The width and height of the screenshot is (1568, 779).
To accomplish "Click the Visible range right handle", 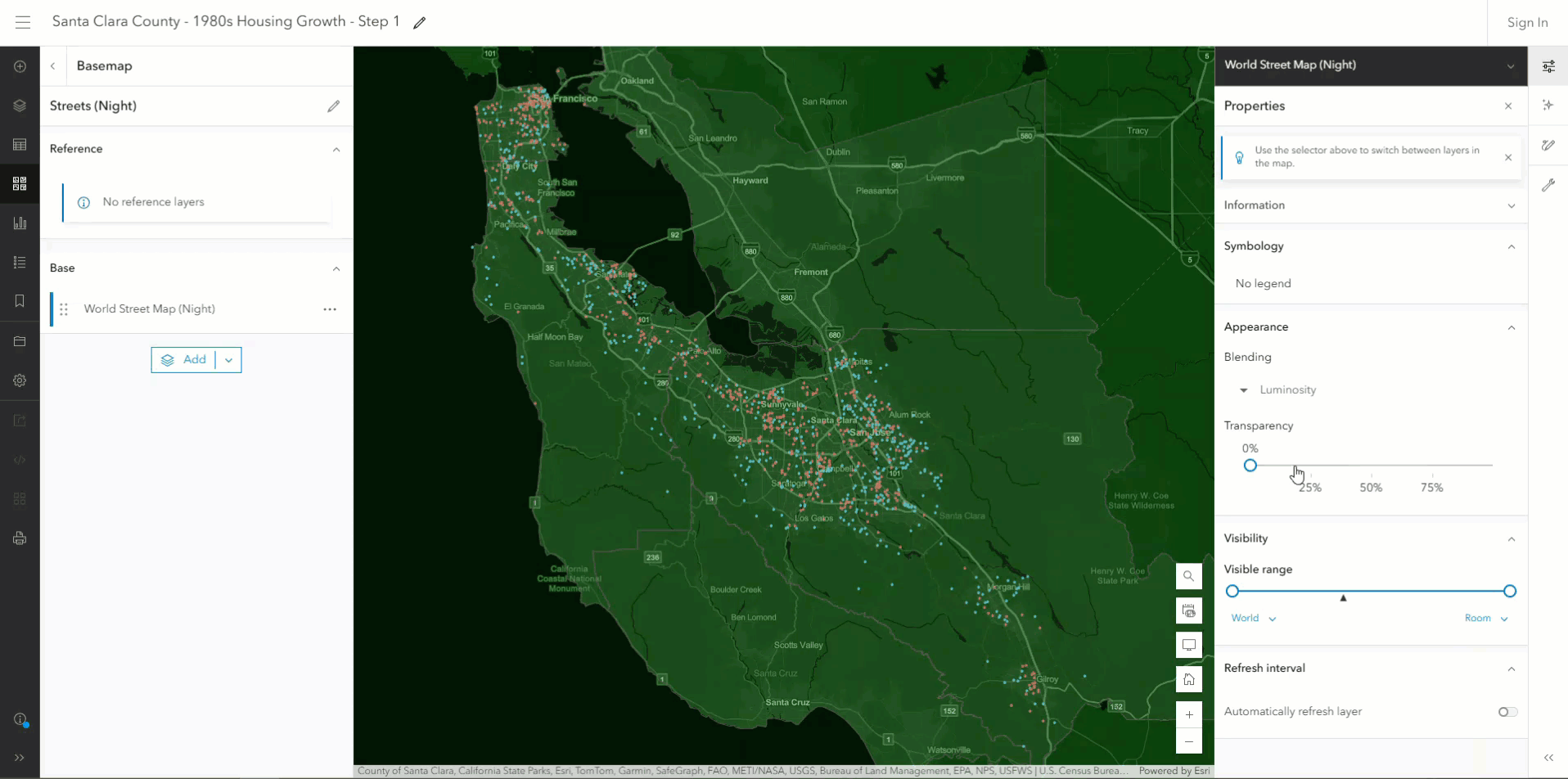I will point(1510,592).
